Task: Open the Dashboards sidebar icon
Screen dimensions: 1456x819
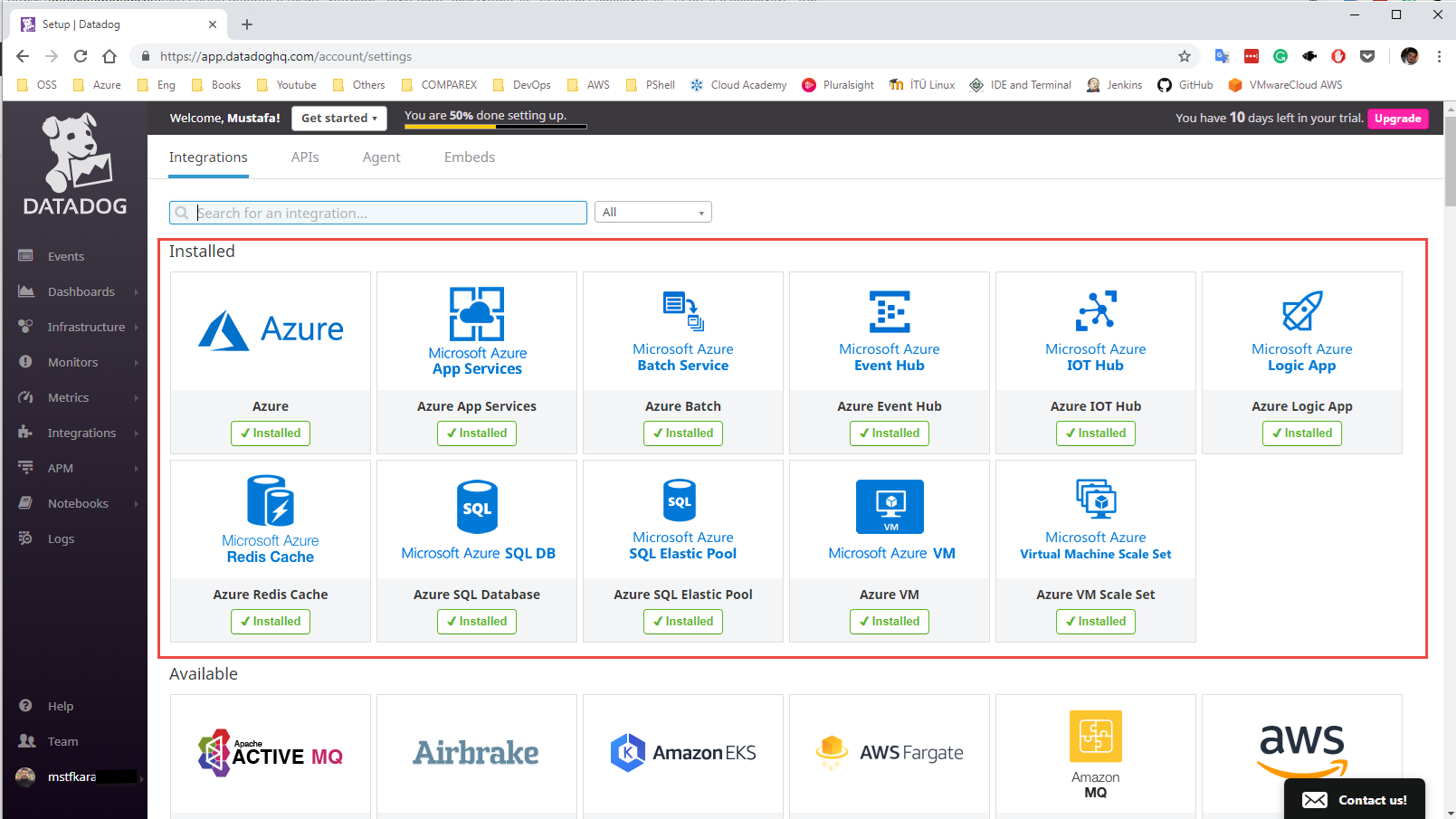Action: point(25,291)
